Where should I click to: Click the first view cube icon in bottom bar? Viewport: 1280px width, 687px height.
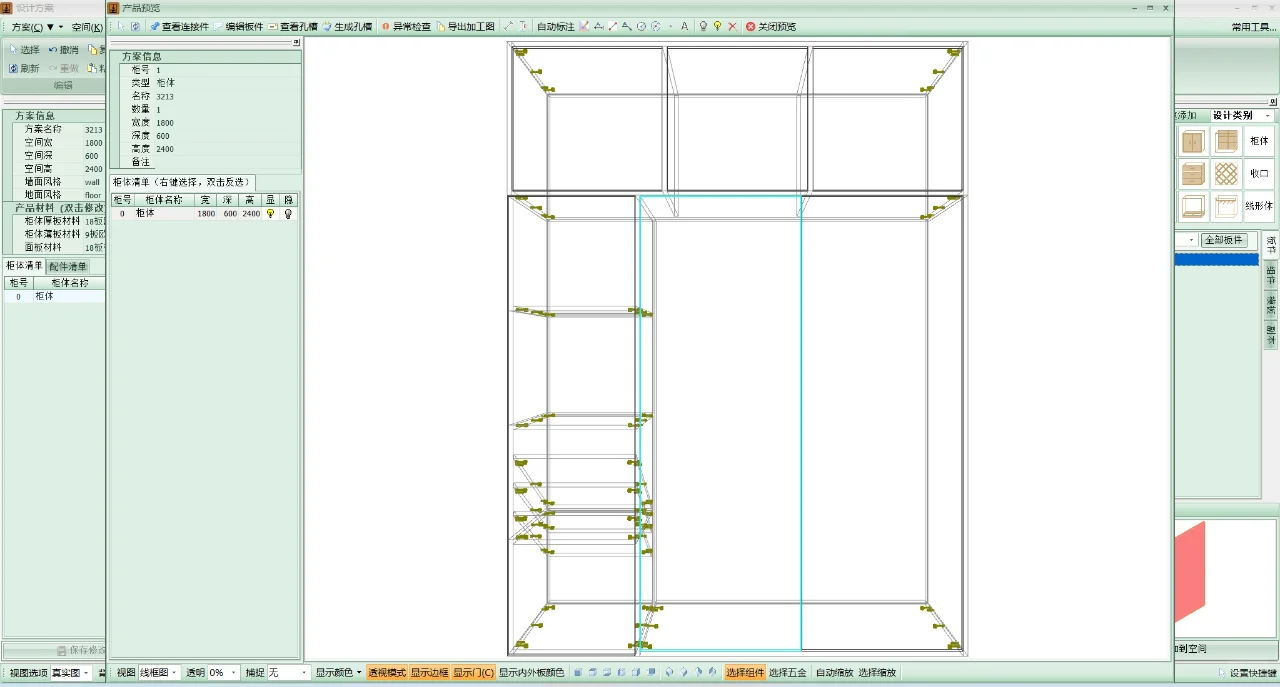tap(578, 673)
